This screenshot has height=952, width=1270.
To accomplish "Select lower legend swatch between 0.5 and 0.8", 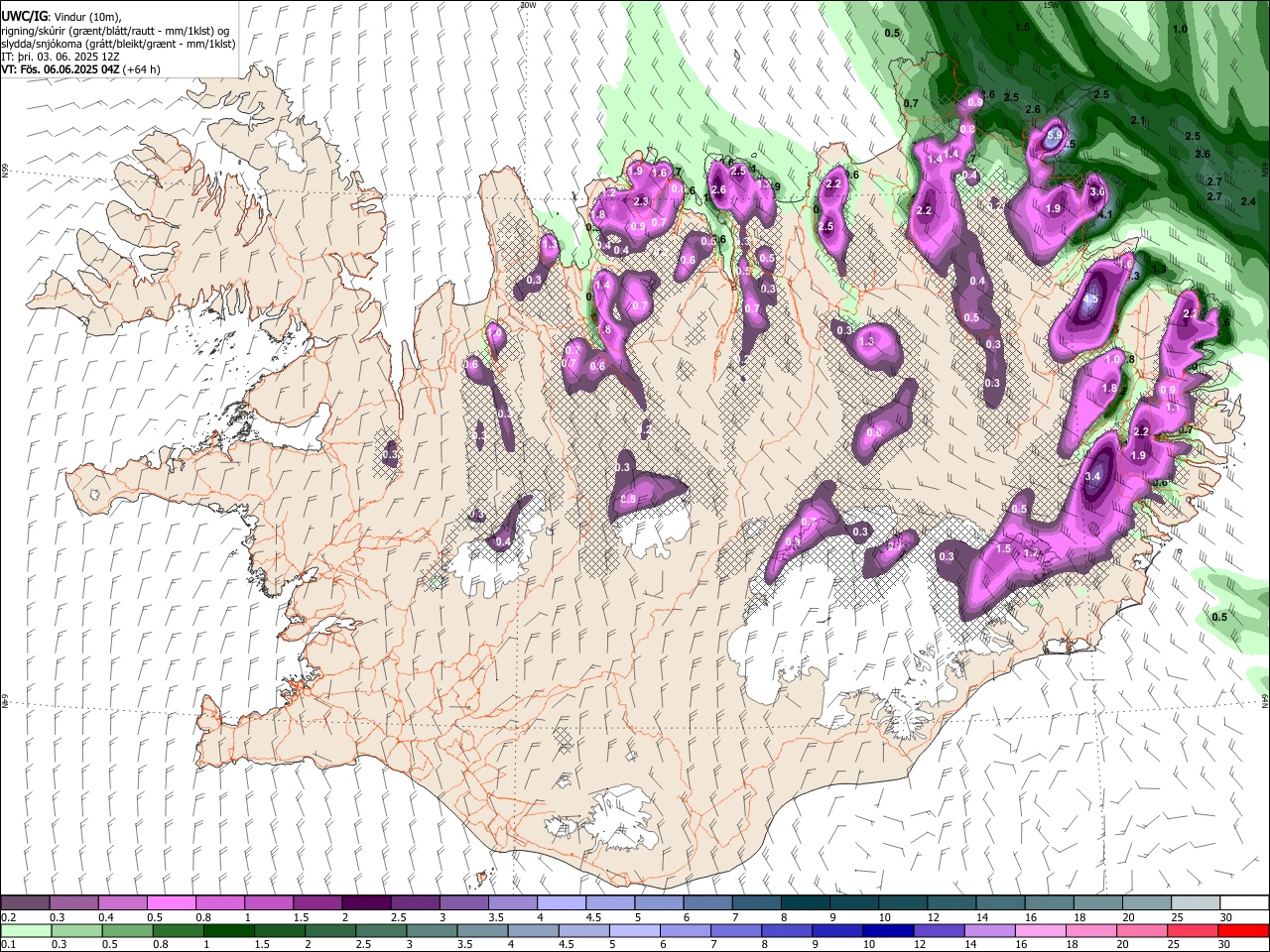I will [127, 930].
